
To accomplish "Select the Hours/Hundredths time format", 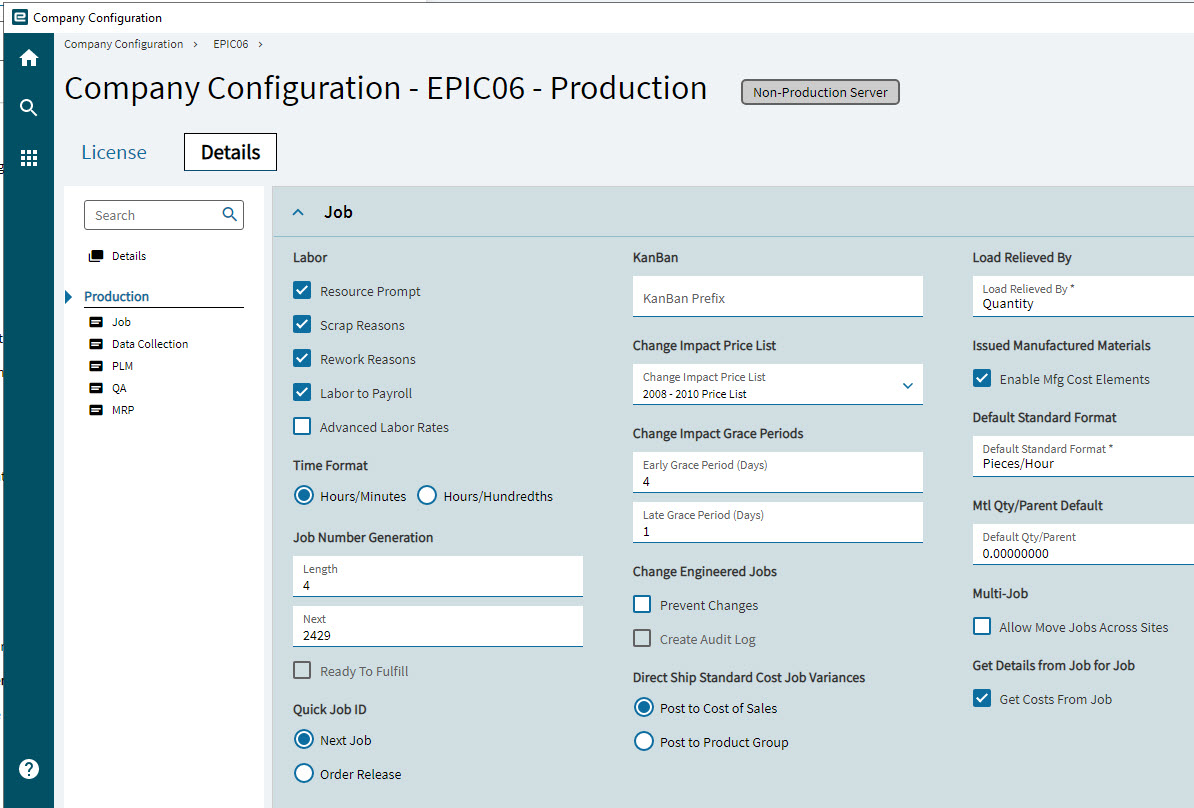I will [427, 496].
